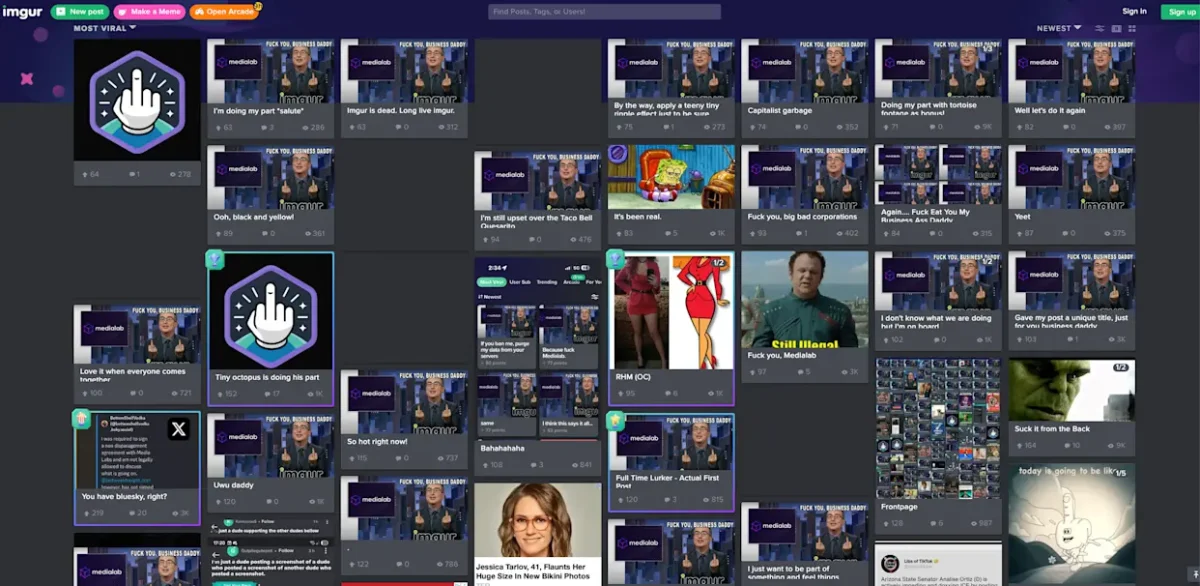The image size is (1200, 586).
Task: Click trophy badge on 'Full Time Lurker' post
Action: [616, 422]
